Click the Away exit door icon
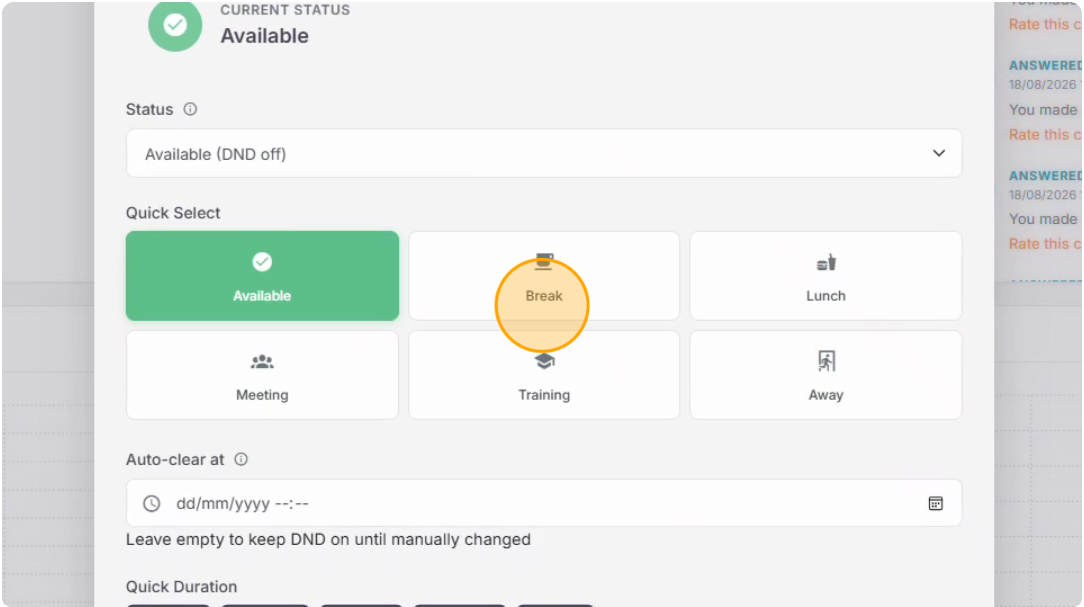This screenshot has height=607, width=1084. 826,361
